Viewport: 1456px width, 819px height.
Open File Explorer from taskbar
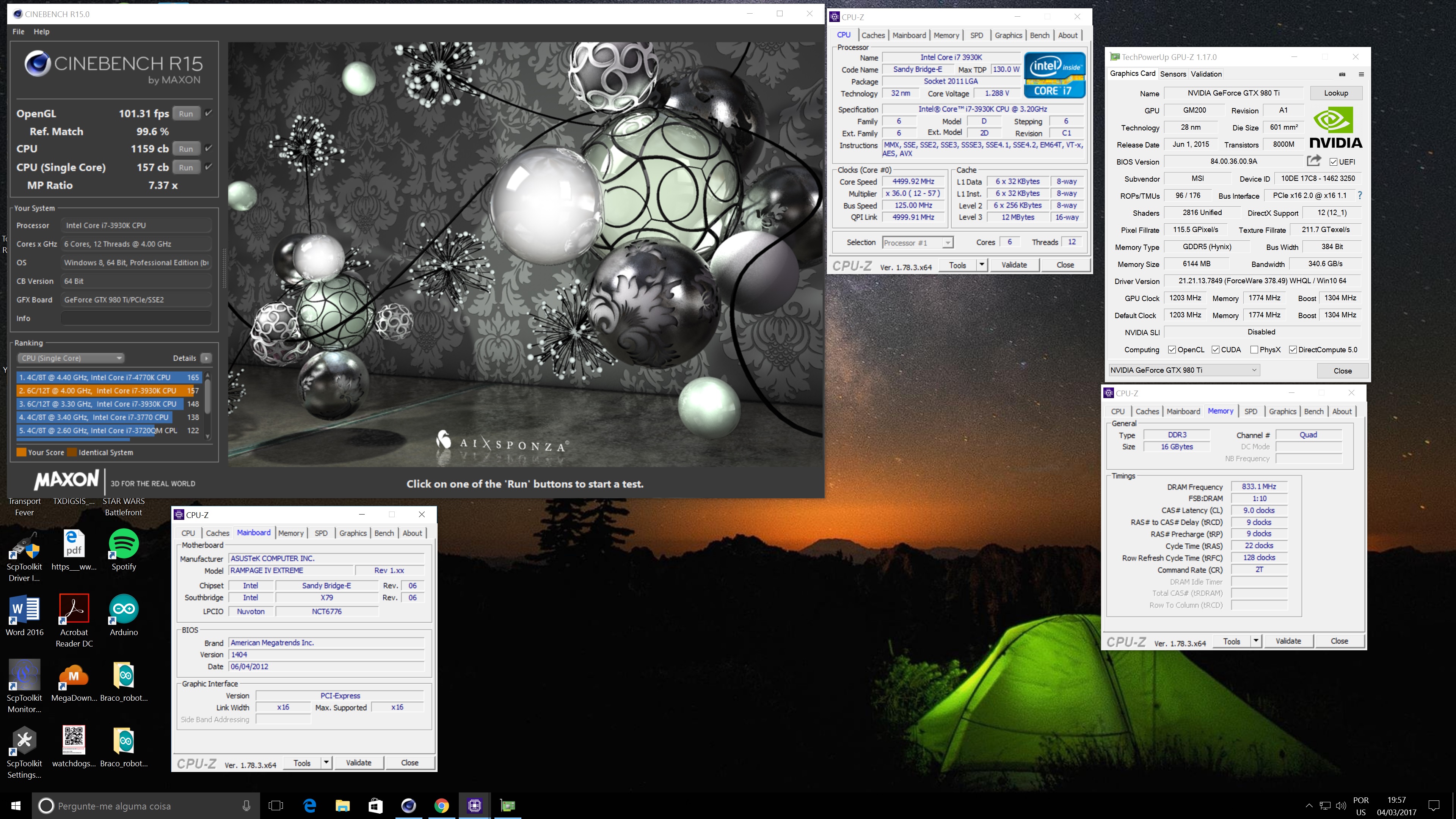[342, 805]
